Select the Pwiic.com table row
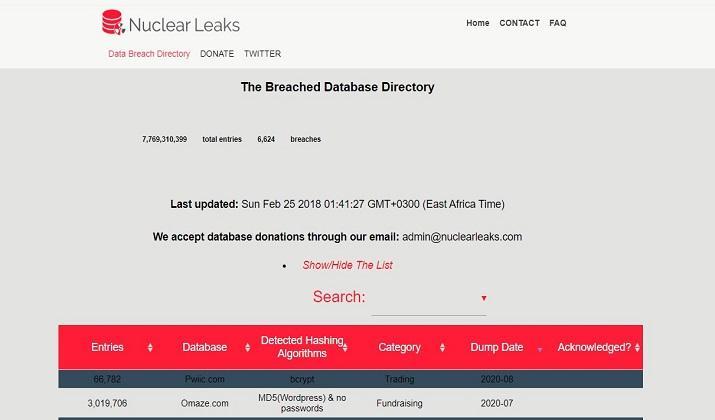This screenshot has height=420, width=715. click(351, 379)
